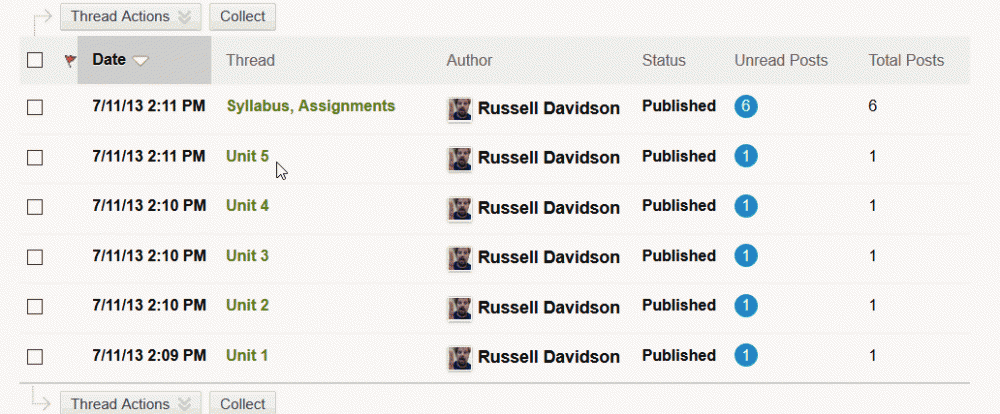Click Russell Davidson's avatar in the Unit 2 row

tap(460, 307)
